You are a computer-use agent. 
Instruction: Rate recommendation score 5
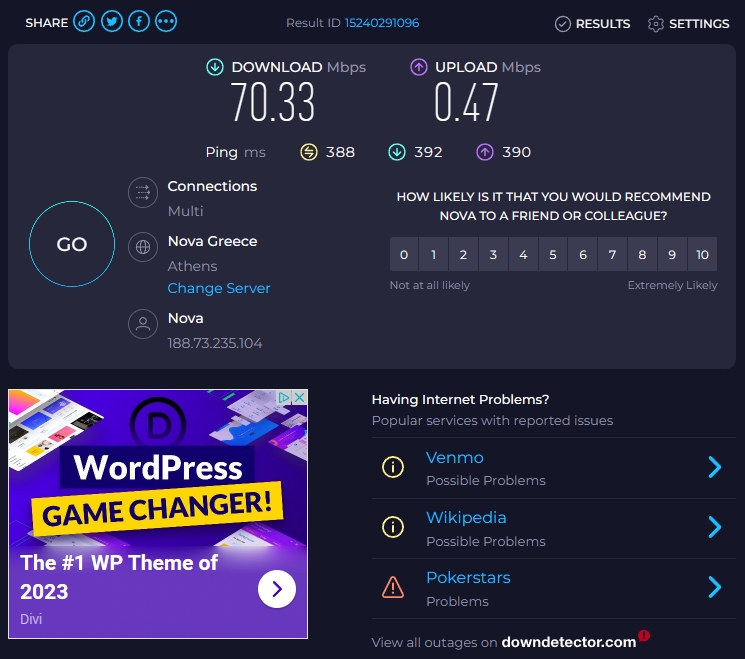coord(553,254)
